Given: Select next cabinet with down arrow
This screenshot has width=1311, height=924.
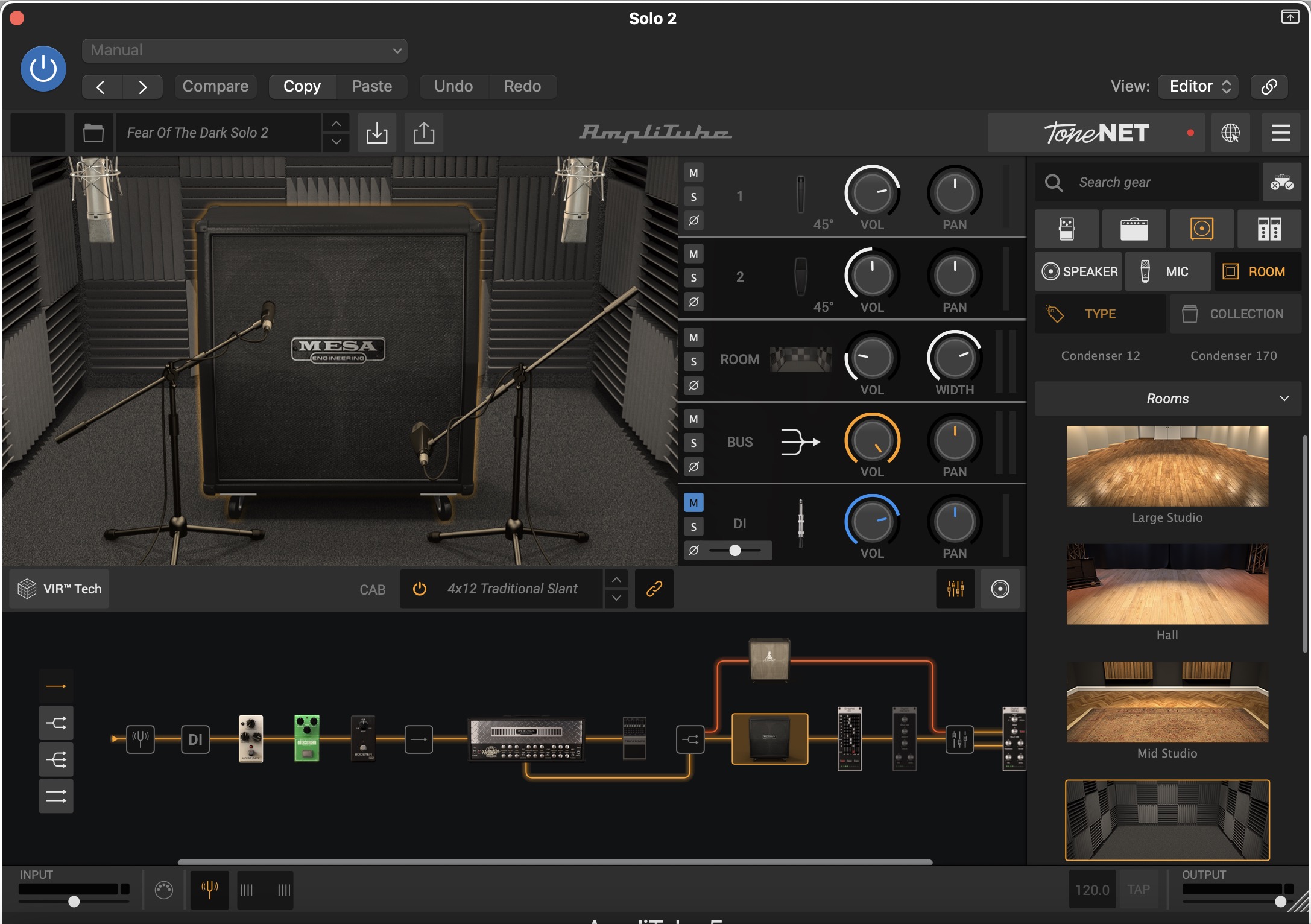Looking at the screenshot, I should click(x=616, y=598).
